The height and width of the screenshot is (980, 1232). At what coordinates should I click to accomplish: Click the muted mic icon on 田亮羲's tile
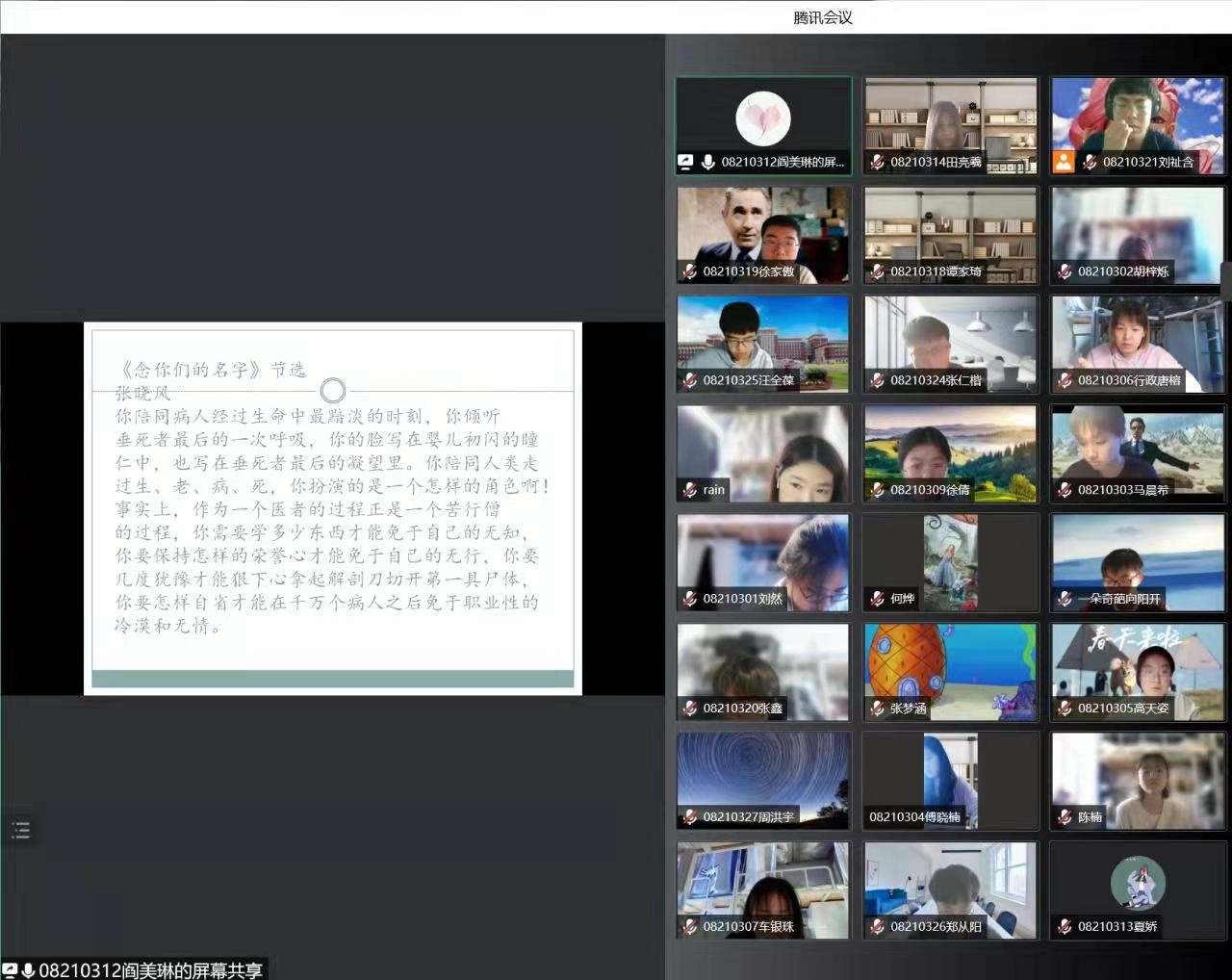pyautogui.click(x=877, y=162)
